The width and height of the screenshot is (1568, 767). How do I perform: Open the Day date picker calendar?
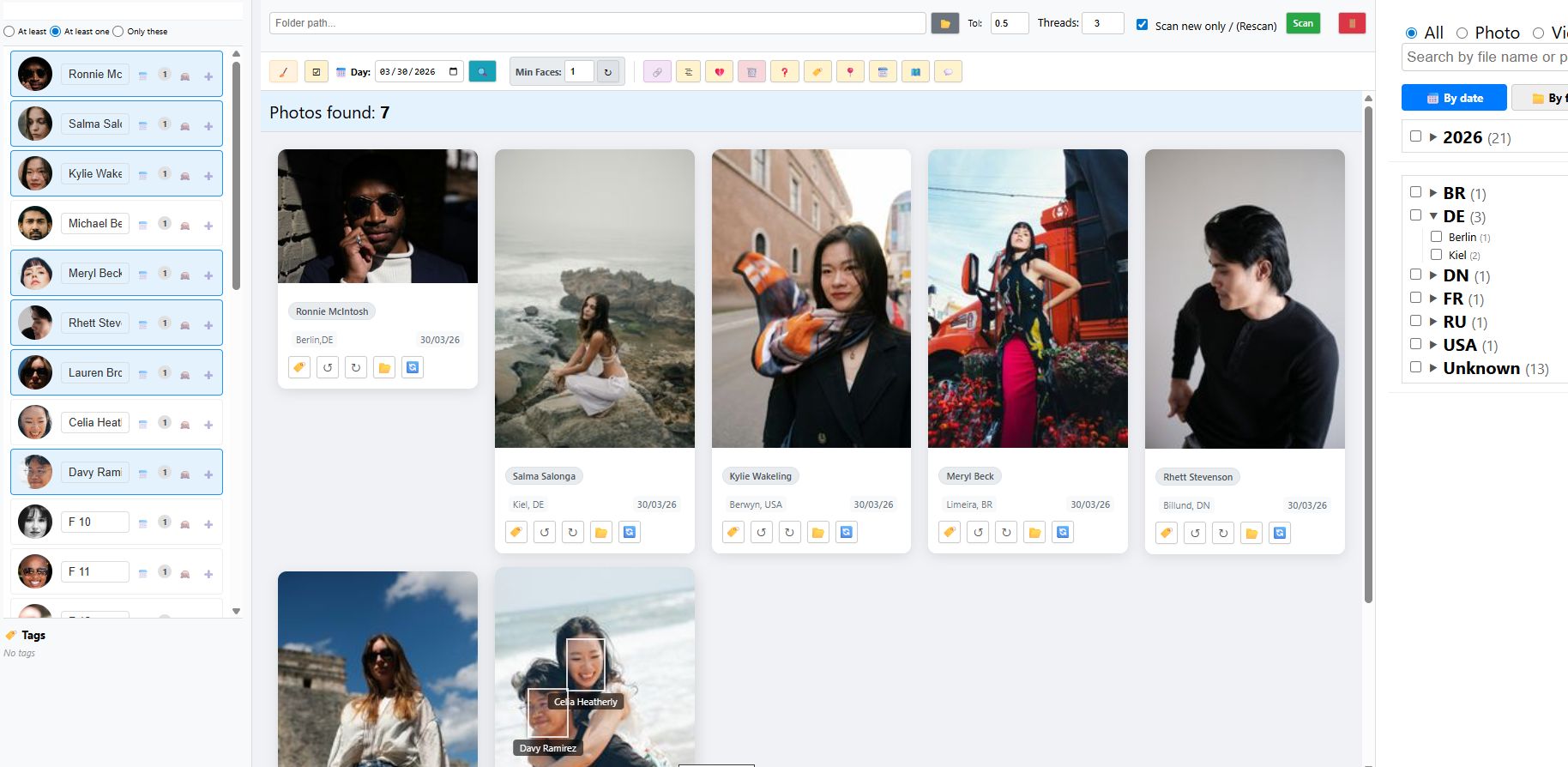tap(453, 72)
